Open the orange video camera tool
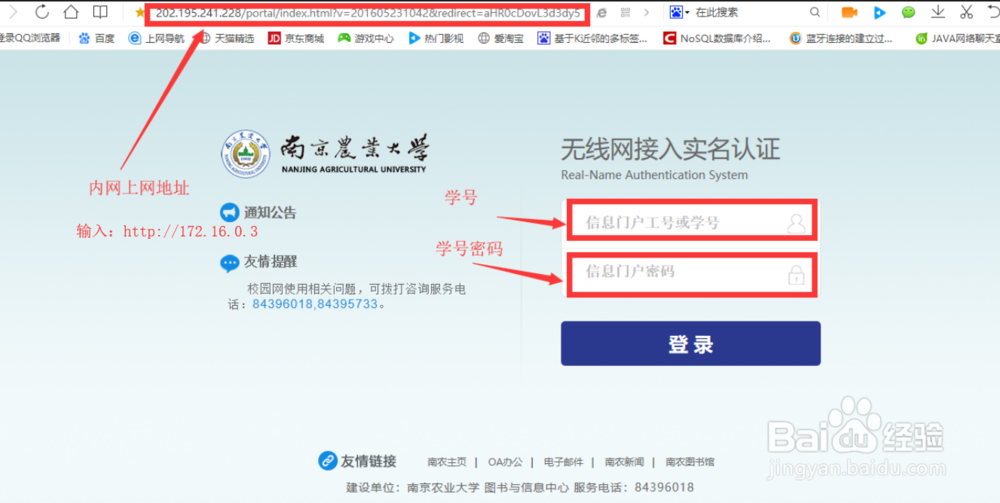 click(849, 12)
